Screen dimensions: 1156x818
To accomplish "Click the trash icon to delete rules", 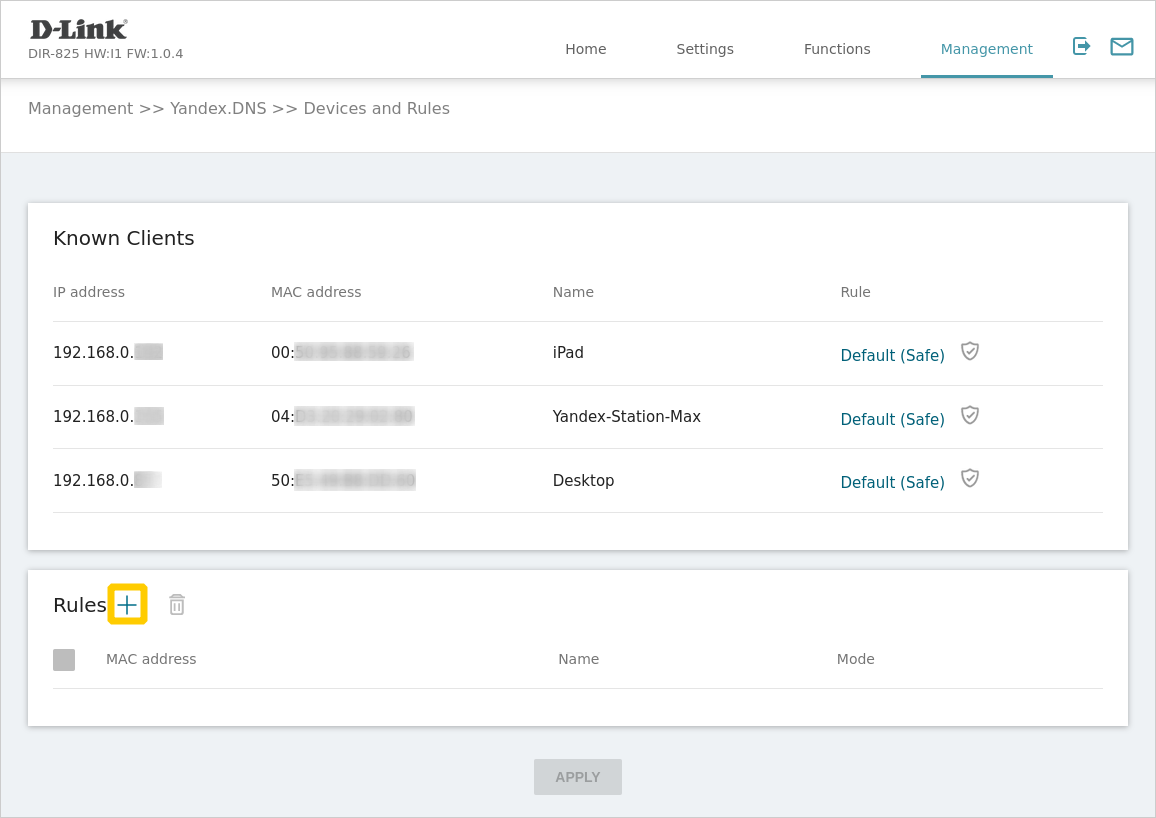I will (177, 604).
